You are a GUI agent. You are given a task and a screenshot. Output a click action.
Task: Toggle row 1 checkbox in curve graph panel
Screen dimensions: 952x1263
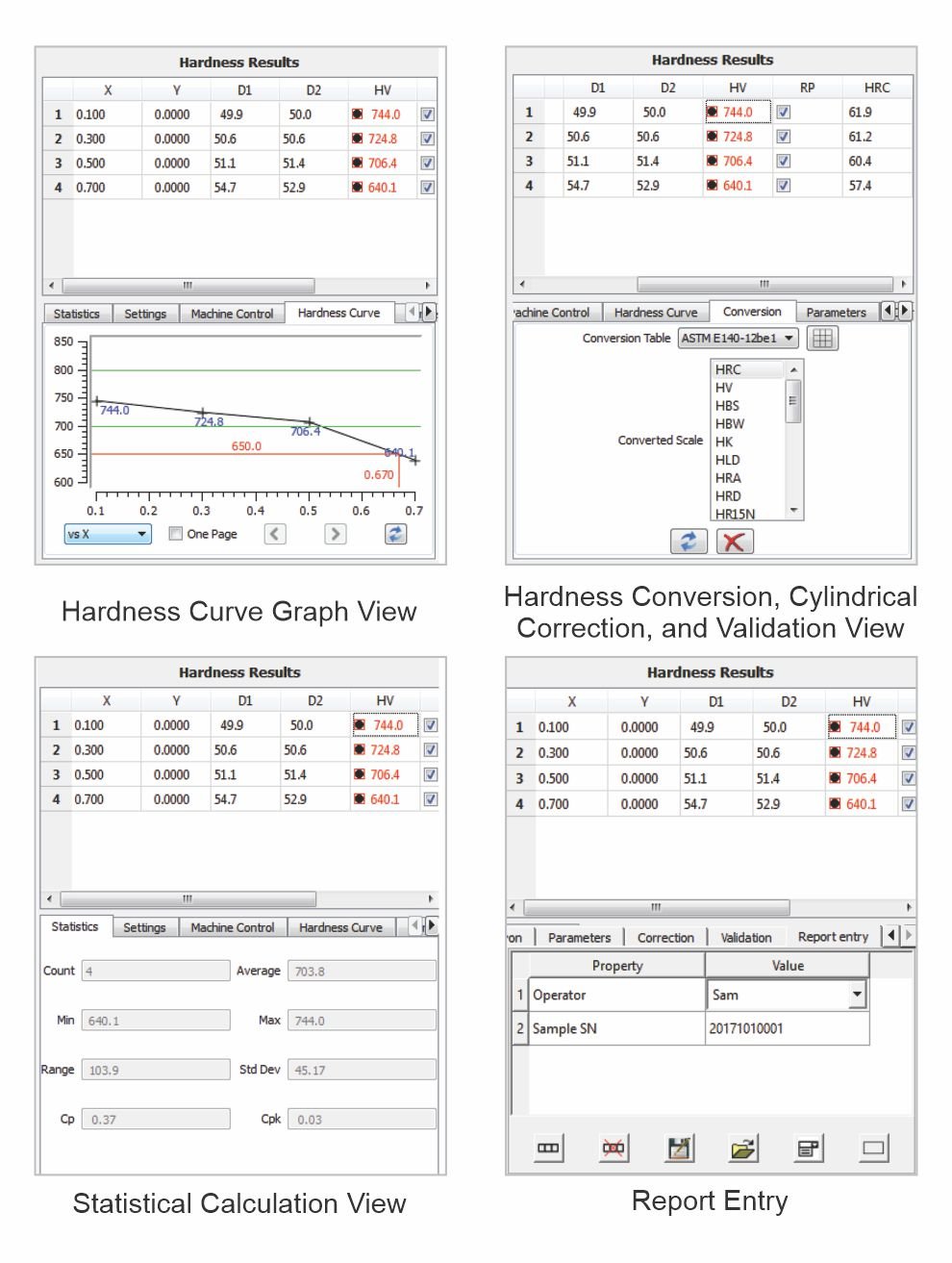click(428, 114)
